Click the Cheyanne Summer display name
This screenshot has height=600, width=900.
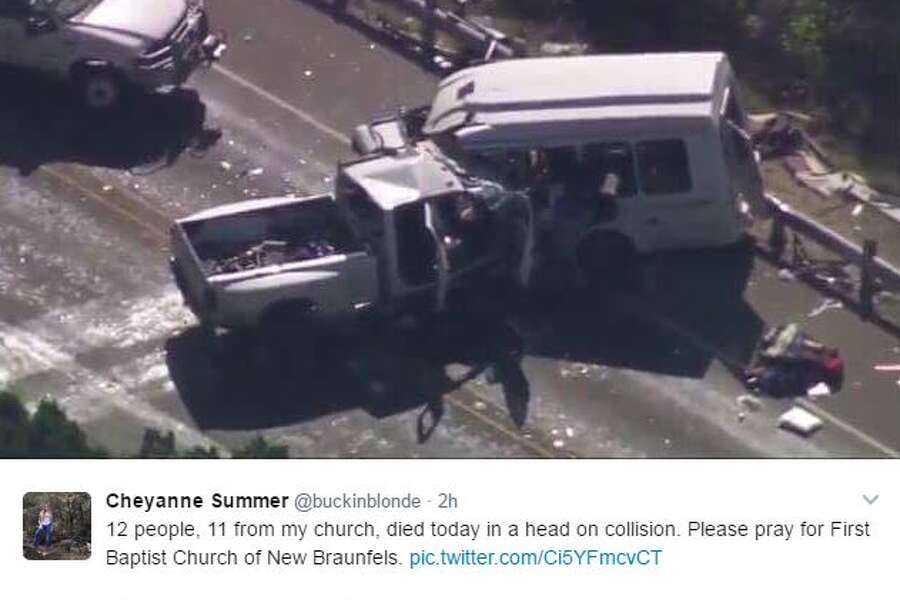(x=197, y=501)
